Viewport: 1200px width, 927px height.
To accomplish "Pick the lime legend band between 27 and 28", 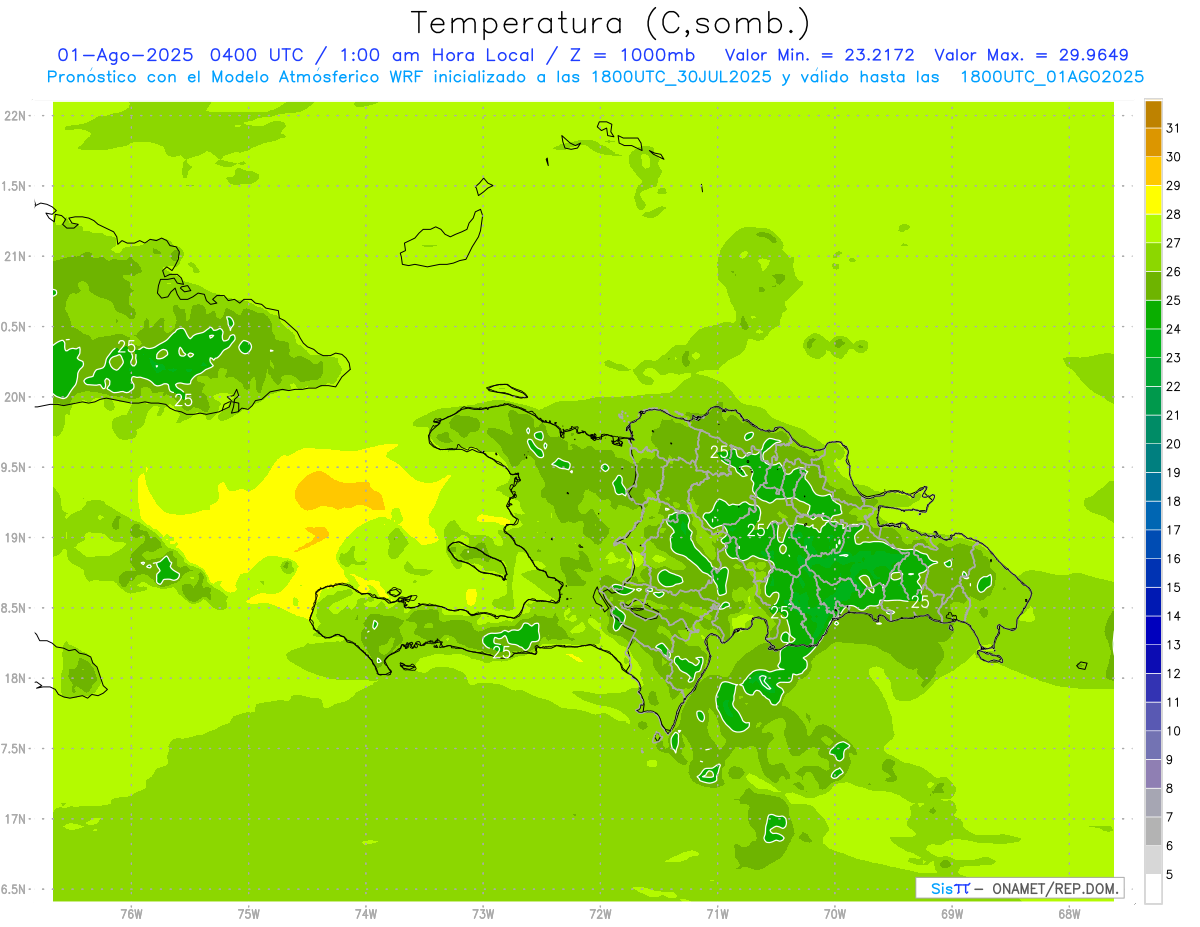I will click(x=1153, y=229).
